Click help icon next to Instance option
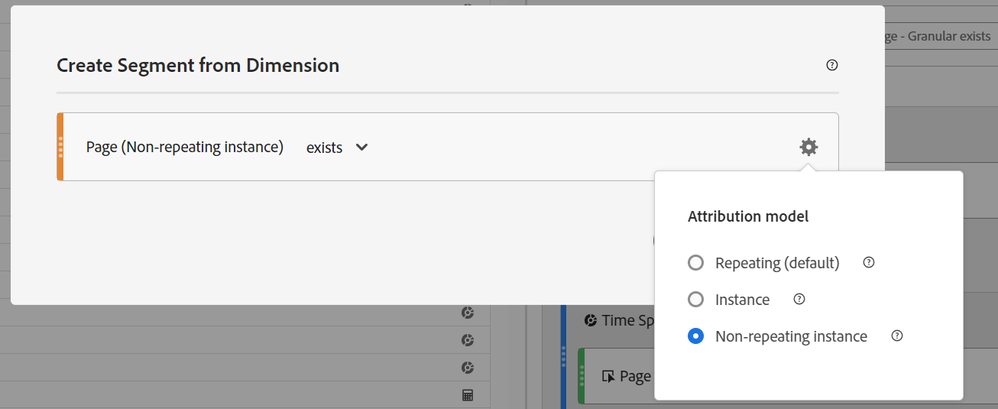 [799, 299]
